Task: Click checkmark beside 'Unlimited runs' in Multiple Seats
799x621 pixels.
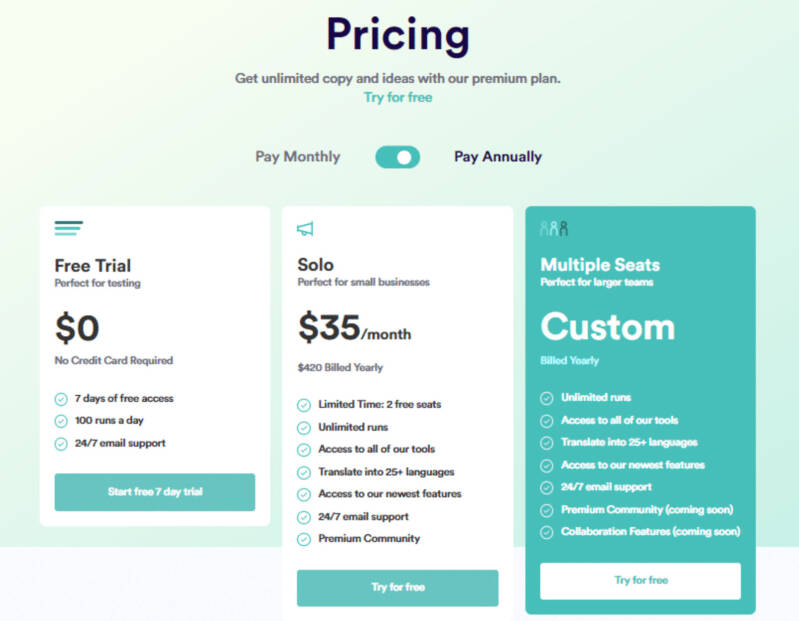Action: coord(547,398)
